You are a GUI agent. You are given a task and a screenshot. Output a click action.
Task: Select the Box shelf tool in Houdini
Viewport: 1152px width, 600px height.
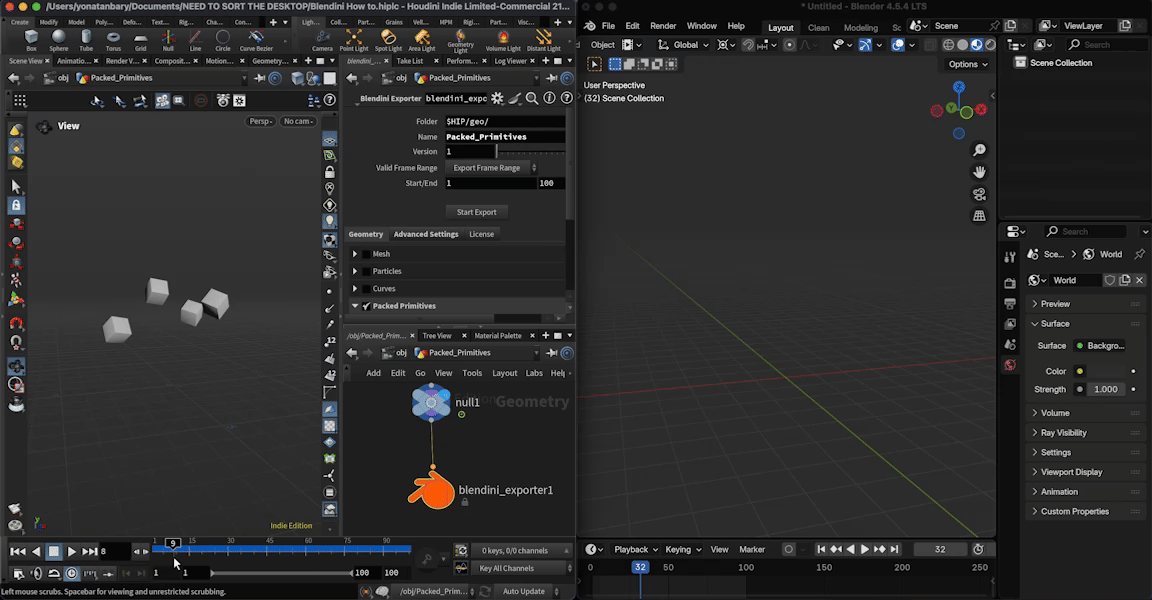(31, 40)
